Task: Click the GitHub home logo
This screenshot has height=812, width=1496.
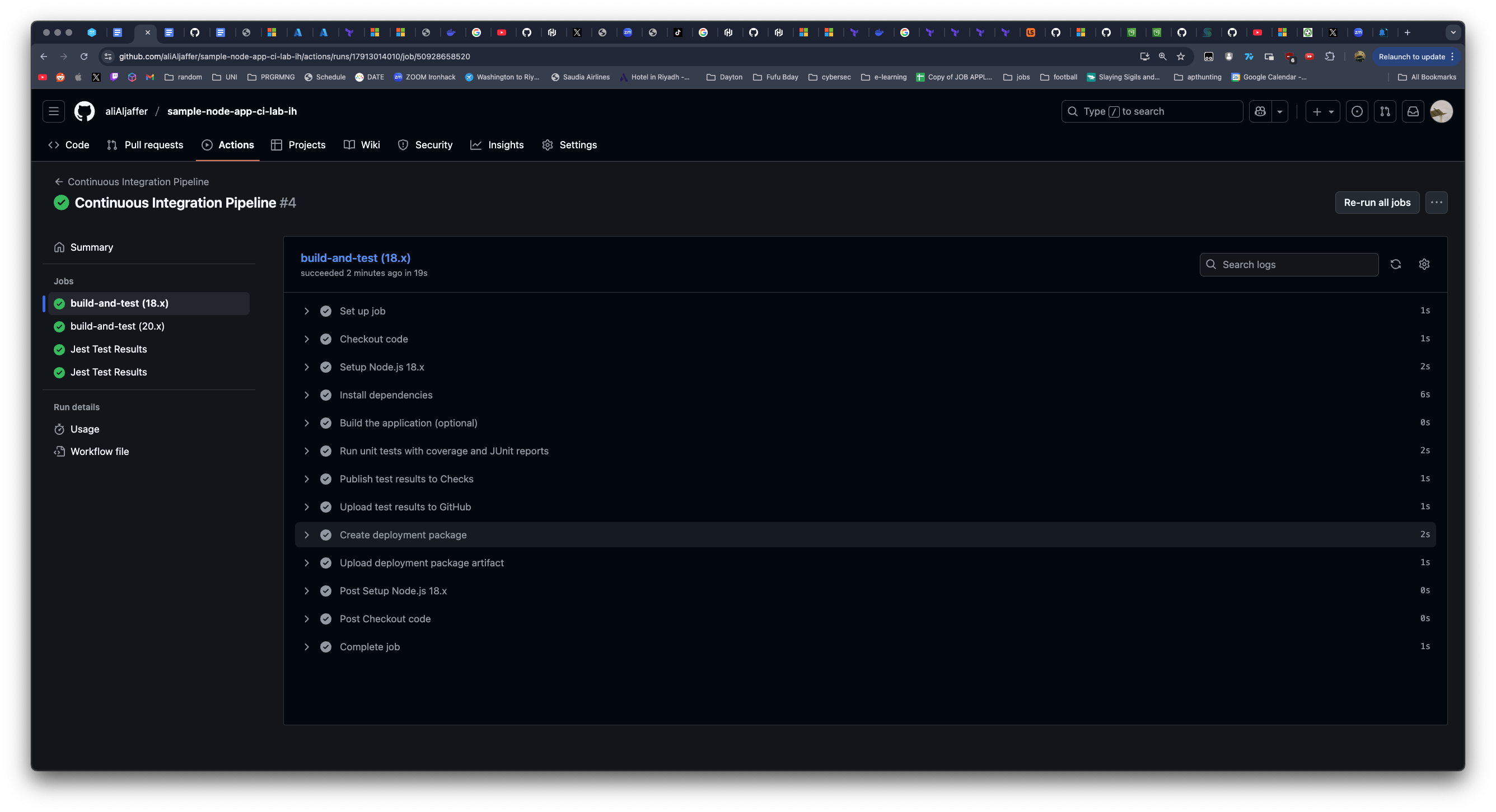Action: click(83, 111)
